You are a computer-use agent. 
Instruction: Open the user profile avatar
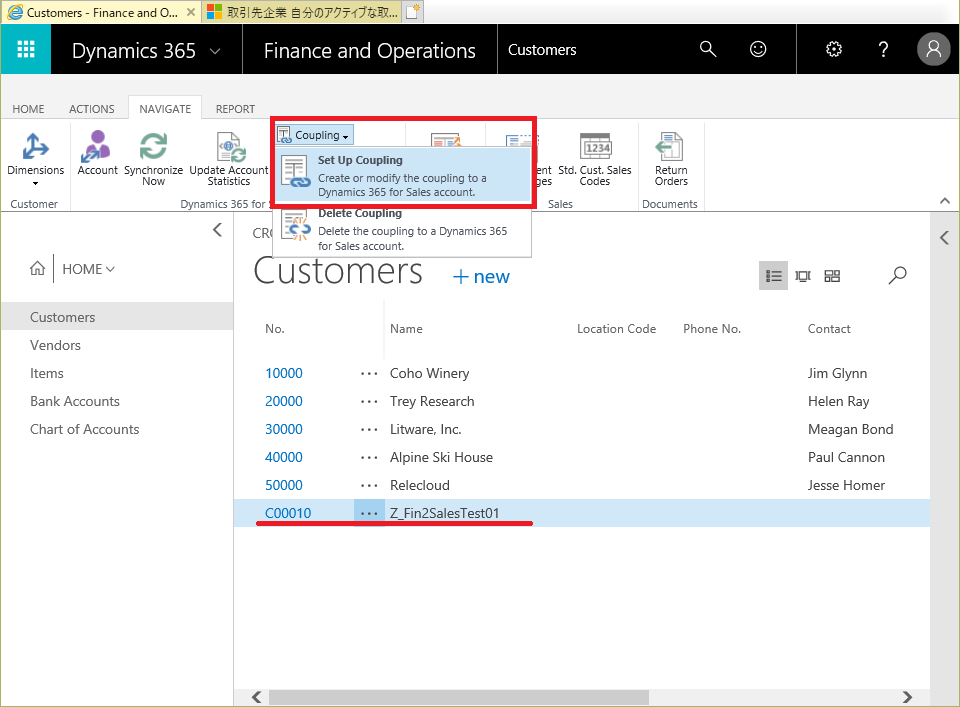934,49
